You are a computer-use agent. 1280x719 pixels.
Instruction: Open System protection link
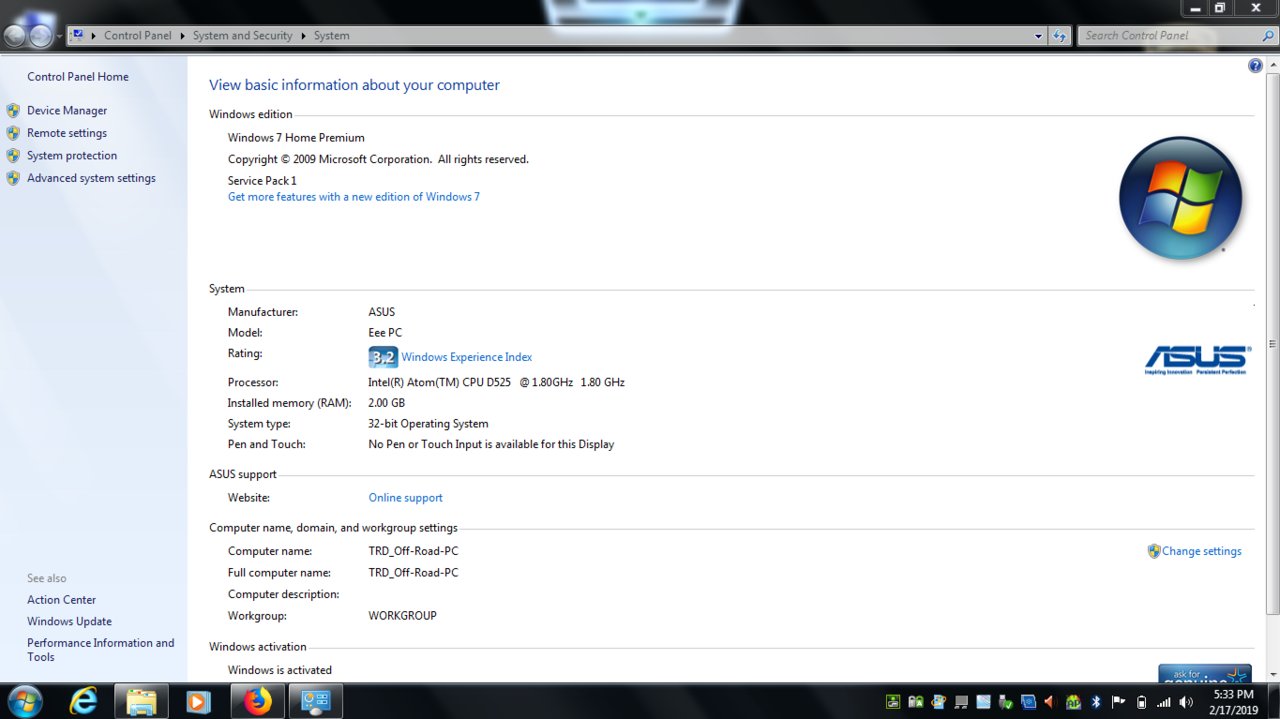[72, 156]
